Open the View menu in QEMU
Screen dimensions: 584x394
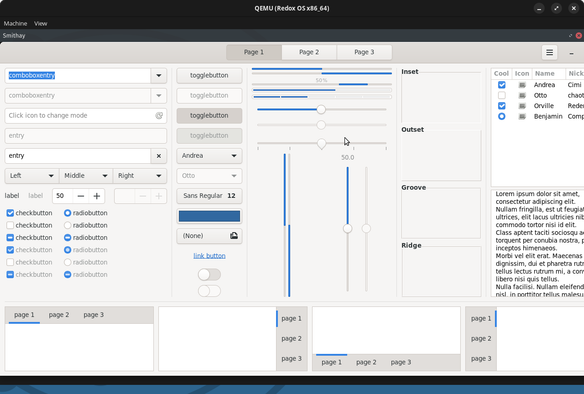[41, 23]
